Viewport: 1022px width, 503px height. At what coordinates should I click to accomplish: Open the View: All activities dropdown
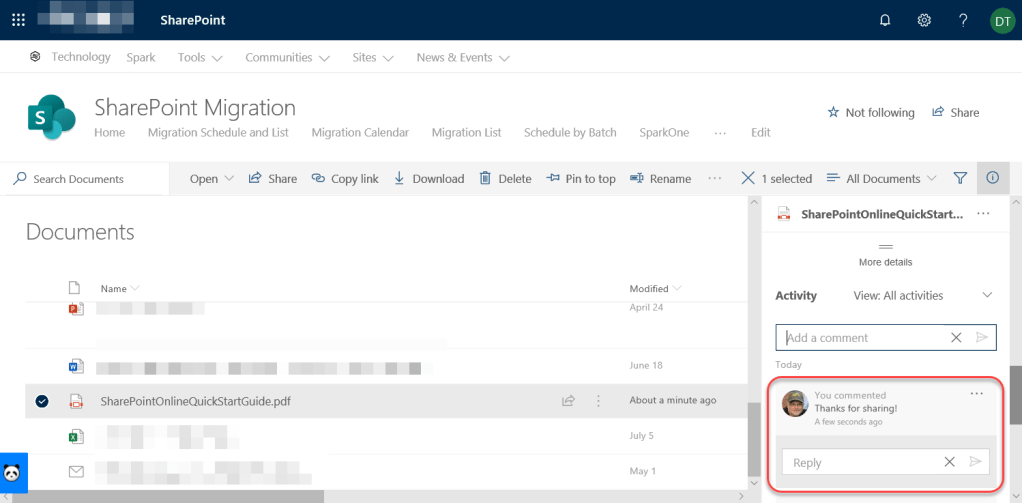[x=924, y=295]
